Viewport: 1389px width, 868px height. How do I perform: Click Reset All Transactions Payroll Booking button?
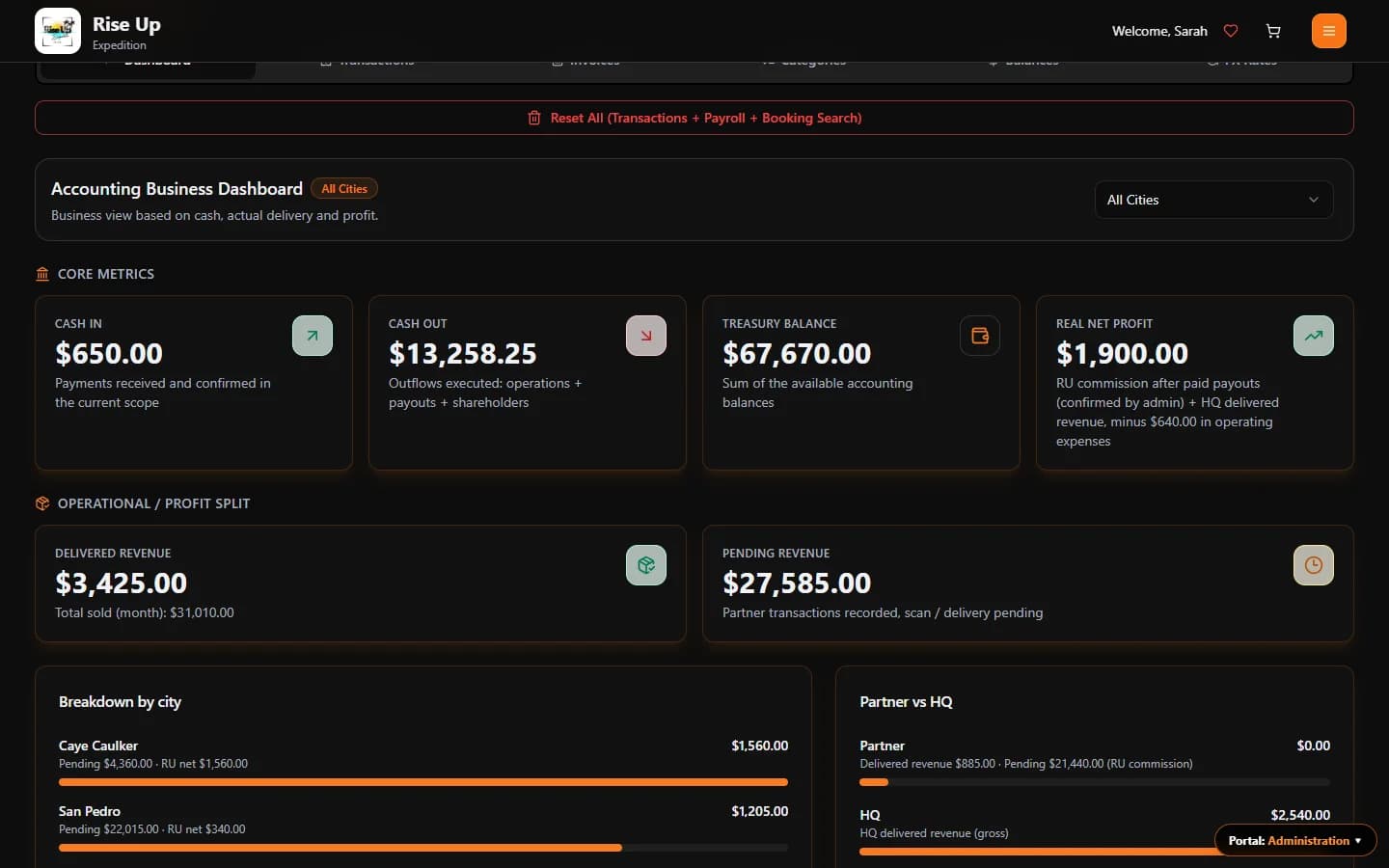(x=694, y=118)
